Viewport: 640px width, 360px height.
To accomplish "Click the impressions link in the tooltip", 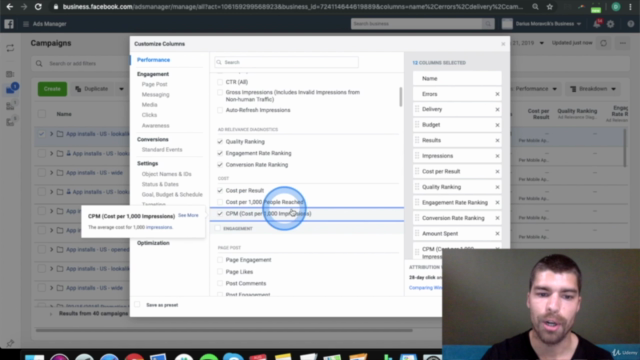I will (159, 227).
